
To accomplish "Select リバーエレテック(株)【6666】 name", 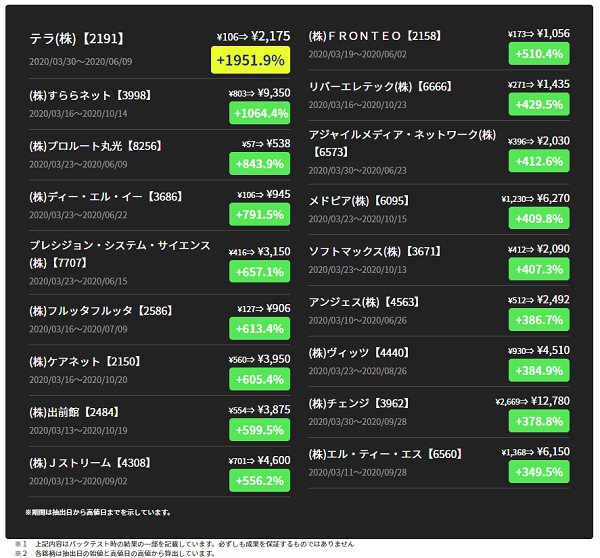I will click(x=381, y=86).
